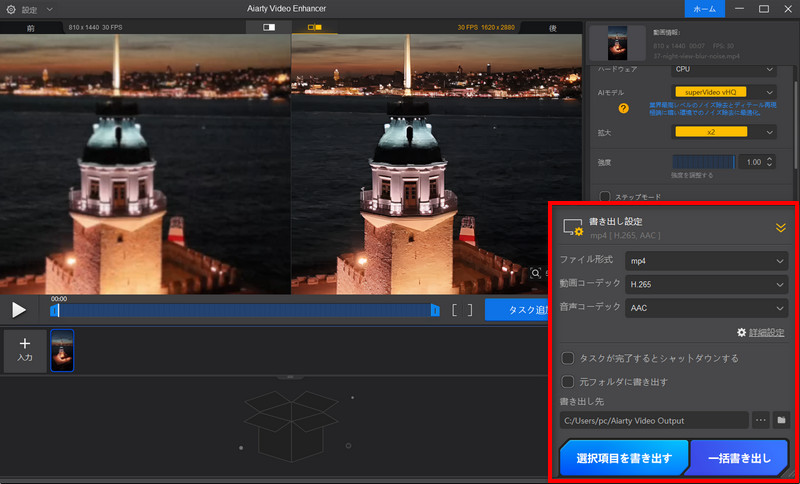Image resolution: width=800 pixels, height=484 pixels.
Task: Select the trim end handle on timeline
Action: pyautogui.click(x=435, y=310)
